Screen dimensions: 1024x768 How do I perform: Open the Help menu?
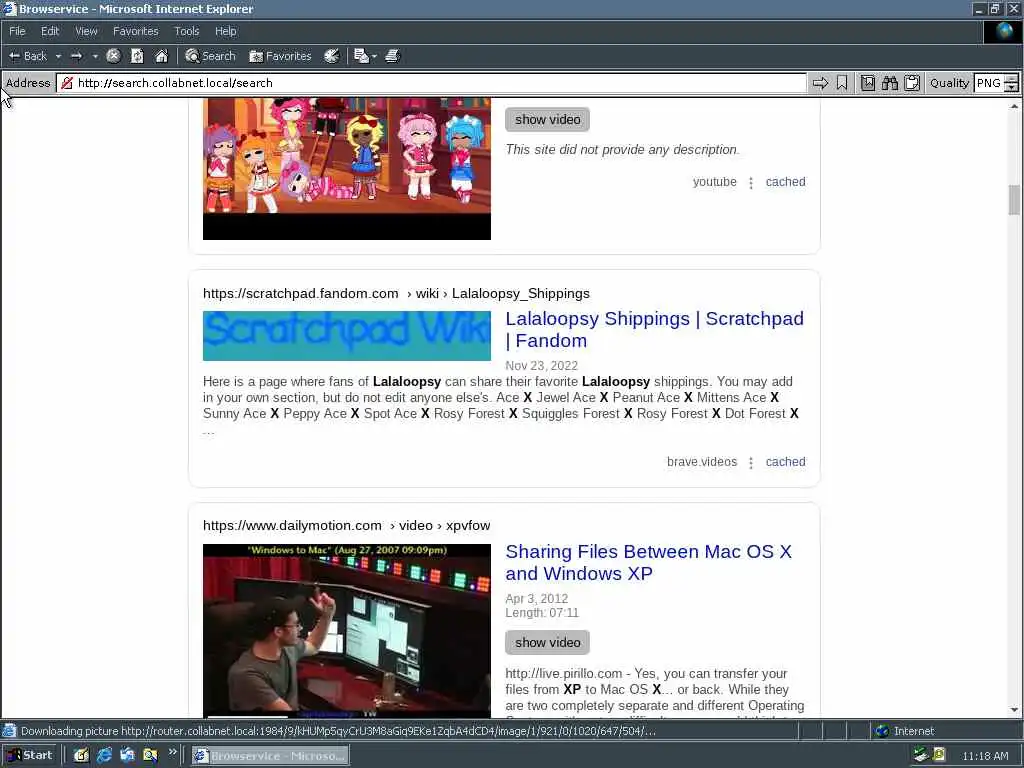pos(225,31)
